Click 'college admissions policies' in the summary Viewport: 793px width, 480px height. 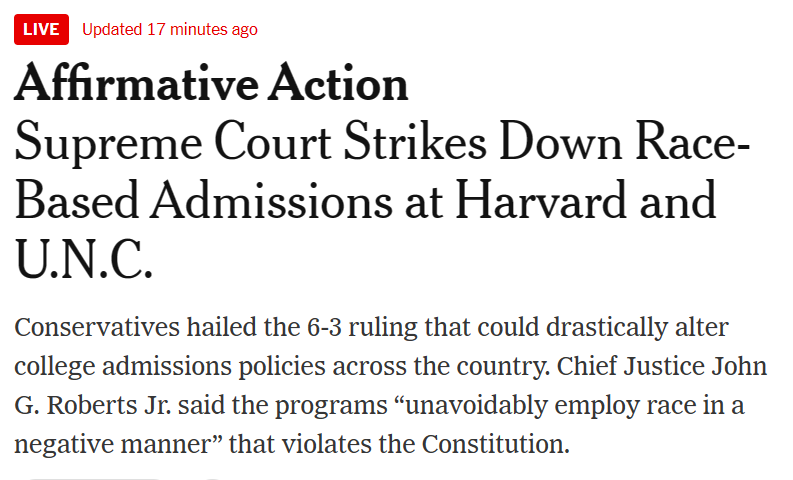(170, 367)
